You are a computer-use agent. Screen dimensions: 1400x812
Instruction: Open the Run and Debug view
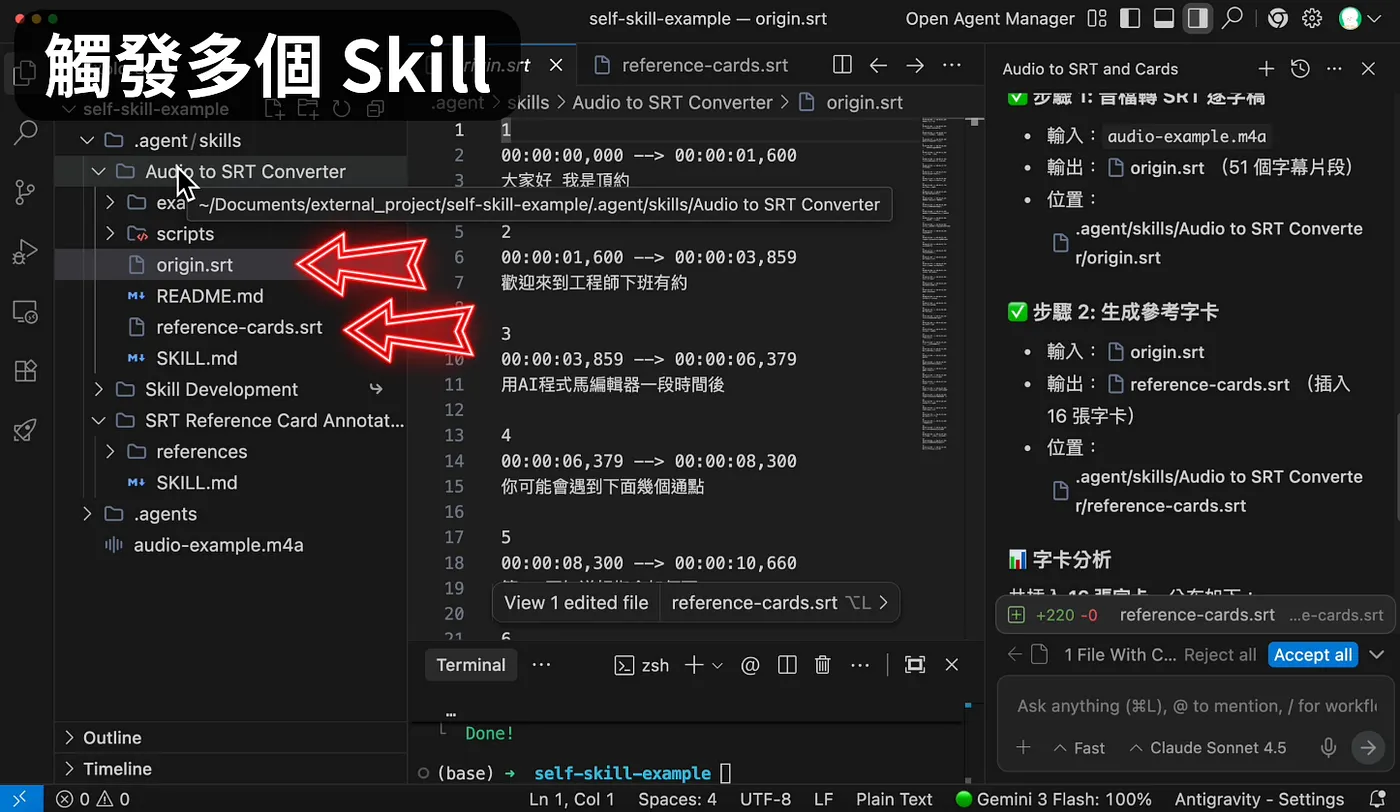click(x=26, y=251)
